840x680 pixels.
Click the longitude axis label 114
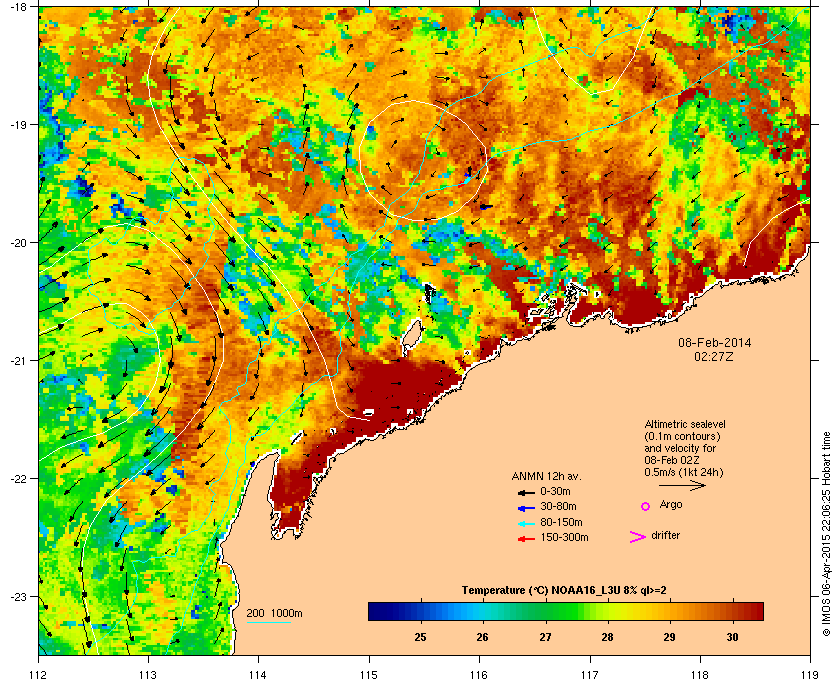(258, 675)
